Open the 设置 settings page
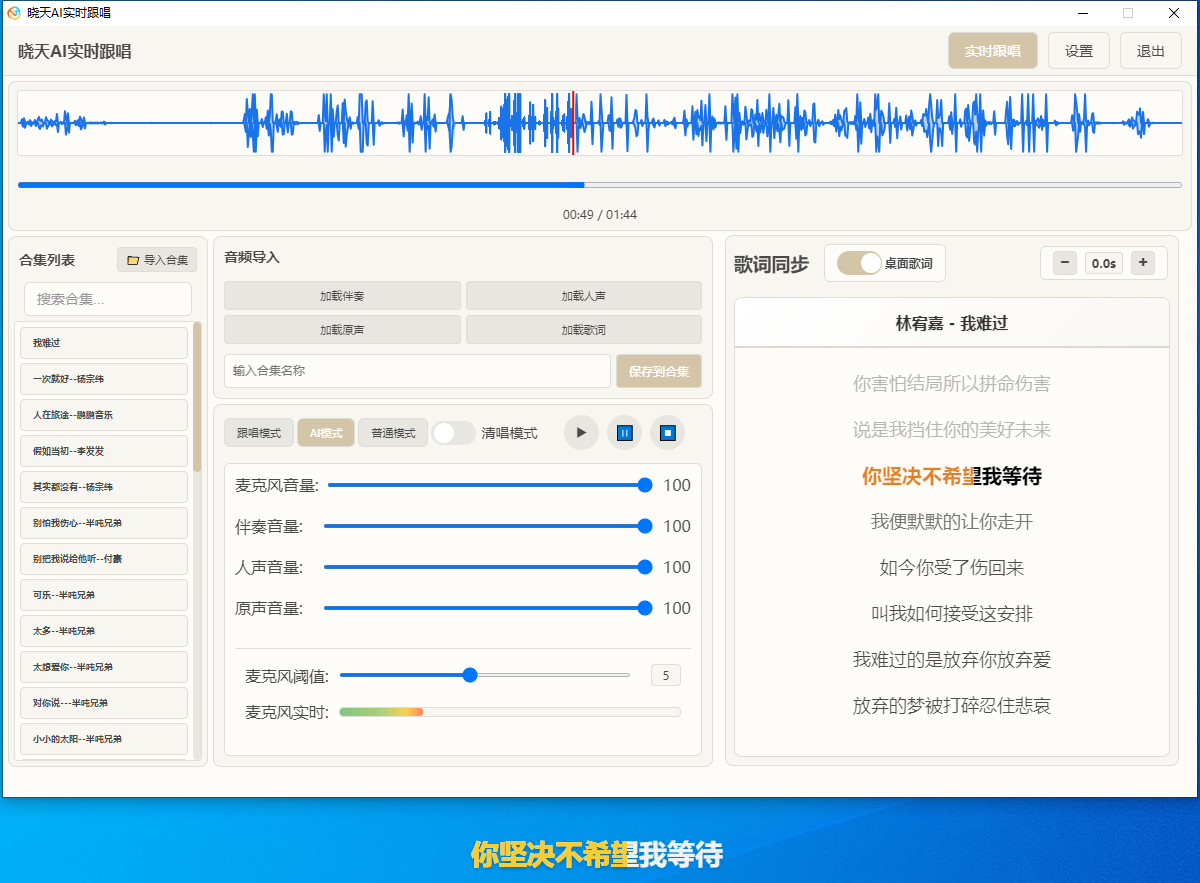The image size is (1200, 883). 1078,51
